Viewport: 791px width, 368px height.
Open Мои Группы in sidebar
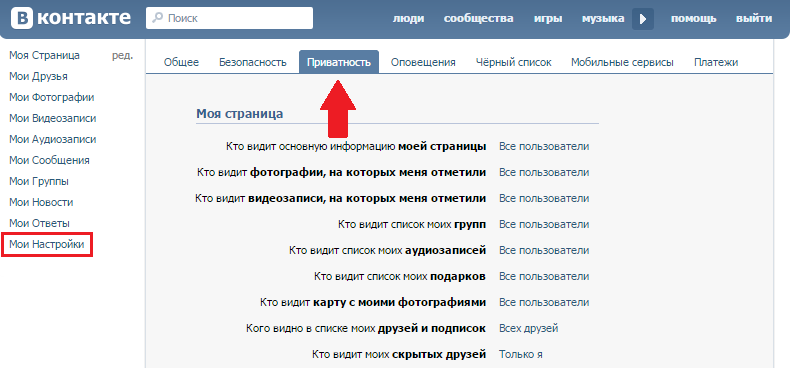tap(39, 181)
